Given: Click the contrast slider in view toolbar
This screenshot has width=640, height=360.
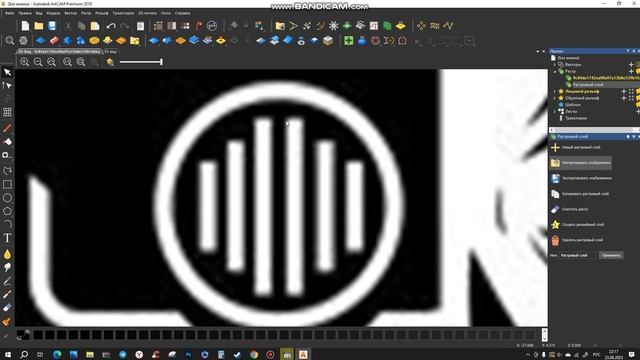Looking at the screenshot, I should pos(141,62).
